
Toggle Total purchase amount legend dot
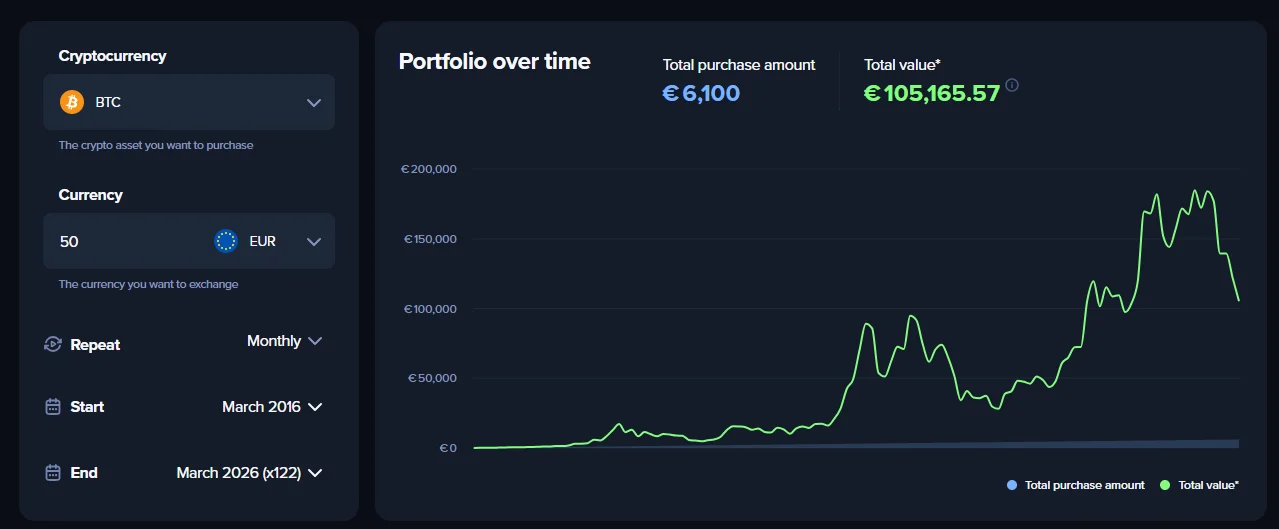(1012, 485)
